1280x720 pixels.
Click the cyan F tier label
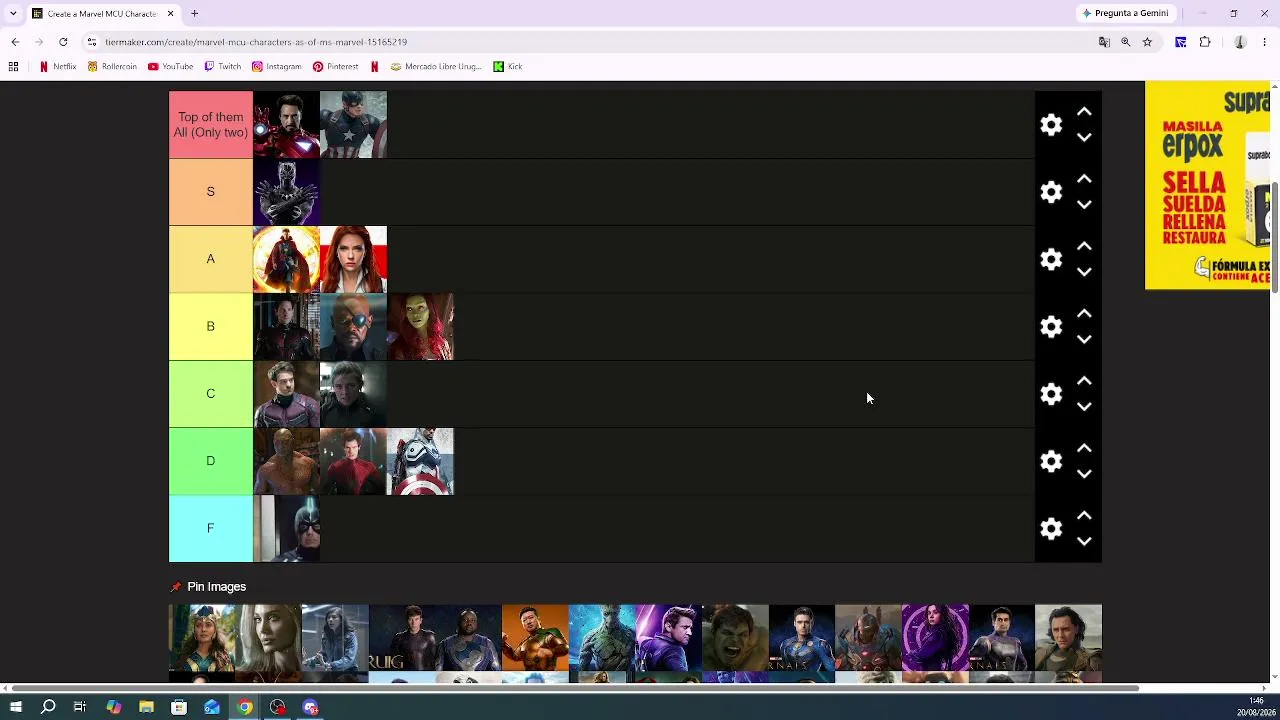(211, 528)
